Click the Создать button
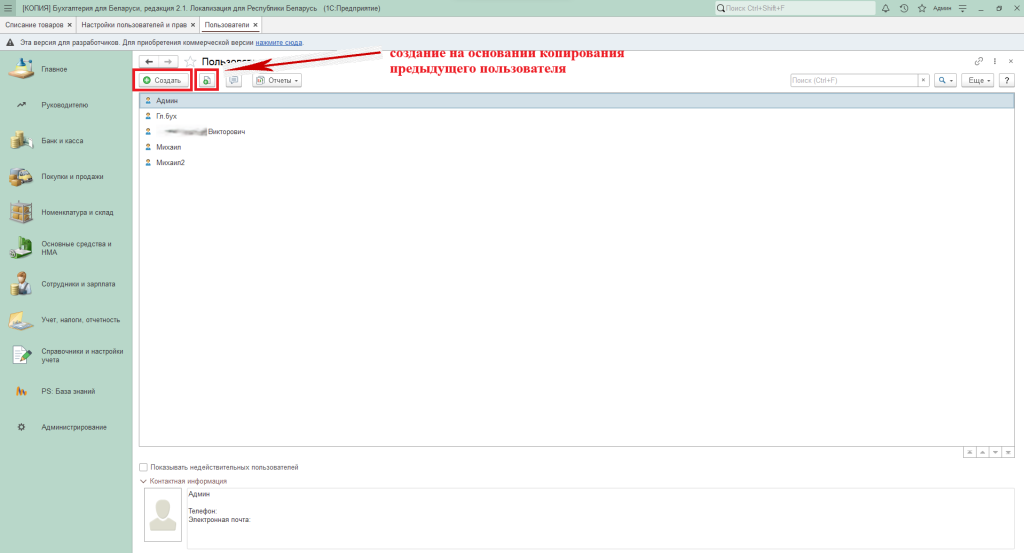The height and width of the screenshot is (553, 1024). click(x=162, y=80)
